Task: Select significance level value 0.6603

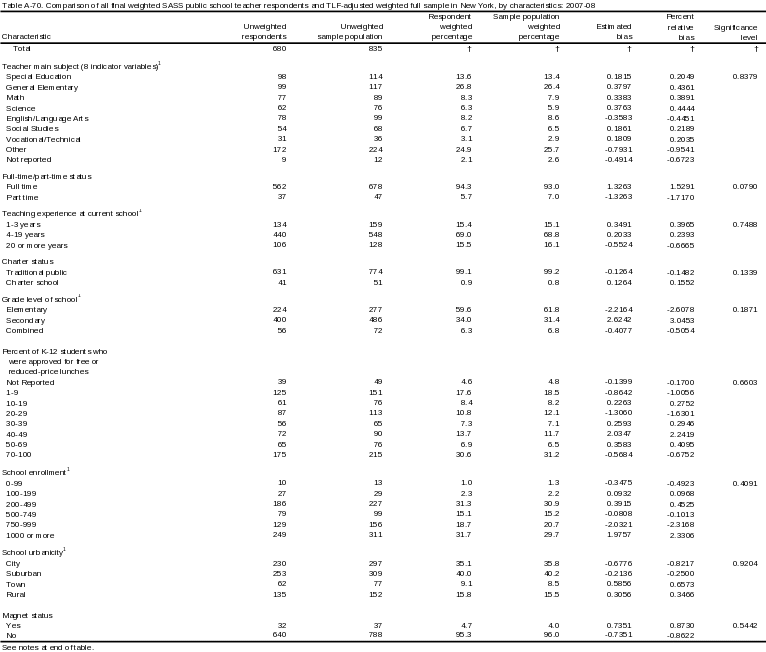Action: click(x=745, y=383)
